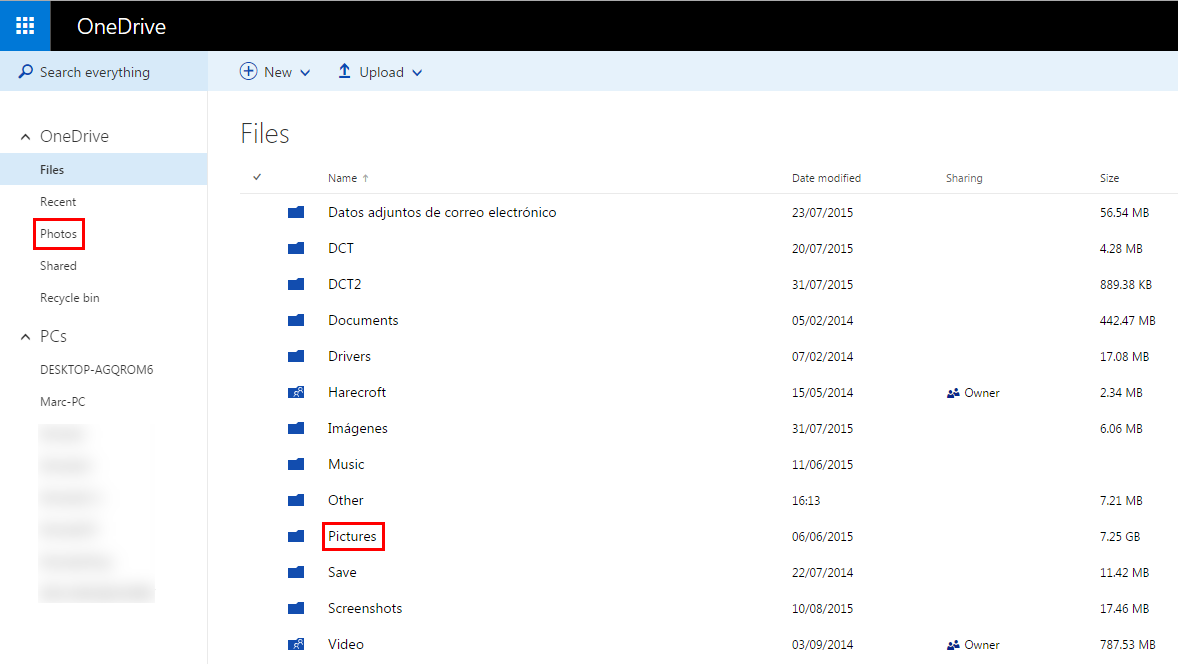Toggle the select-all checkmark in header

tap(257, 177)
